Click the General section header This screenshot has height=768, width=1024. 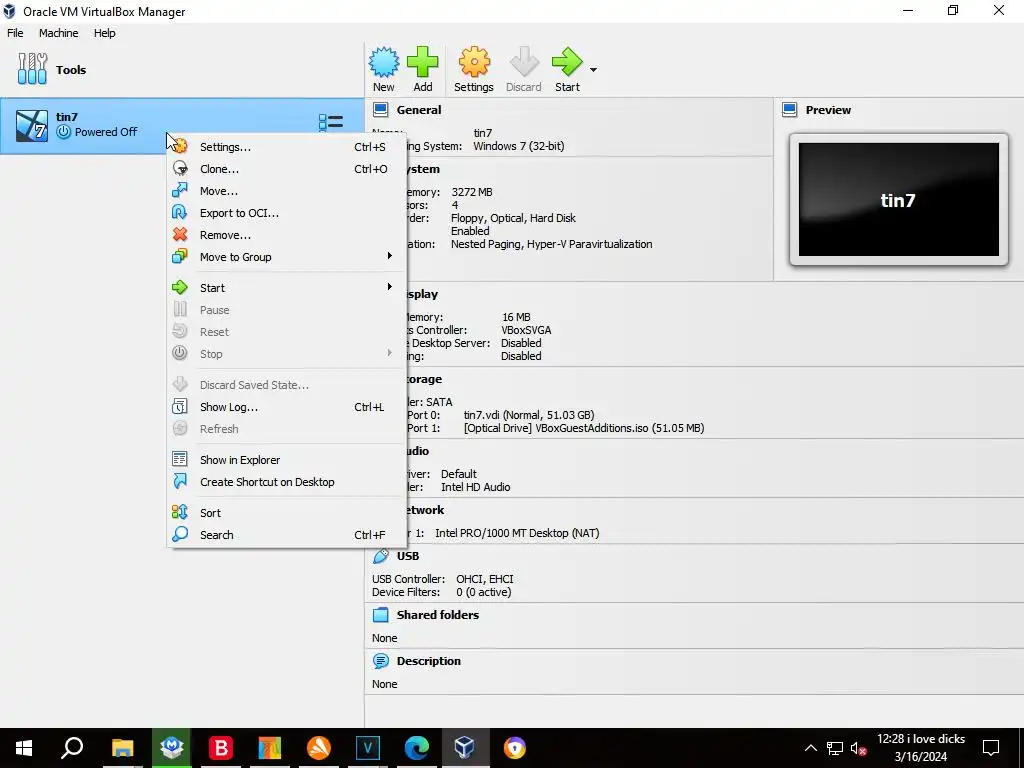tap(419, 110)
